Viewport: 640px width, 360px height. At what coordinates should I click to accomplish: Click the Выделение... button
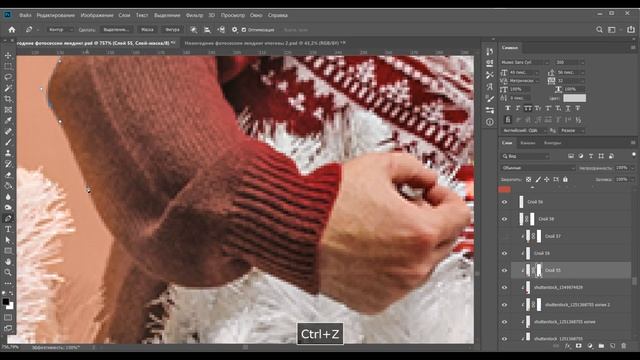116,30
